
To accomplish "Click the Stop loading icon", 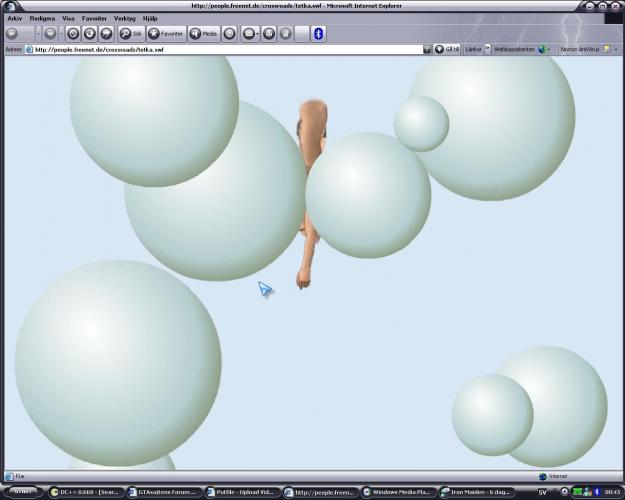I will click(73, 33).
